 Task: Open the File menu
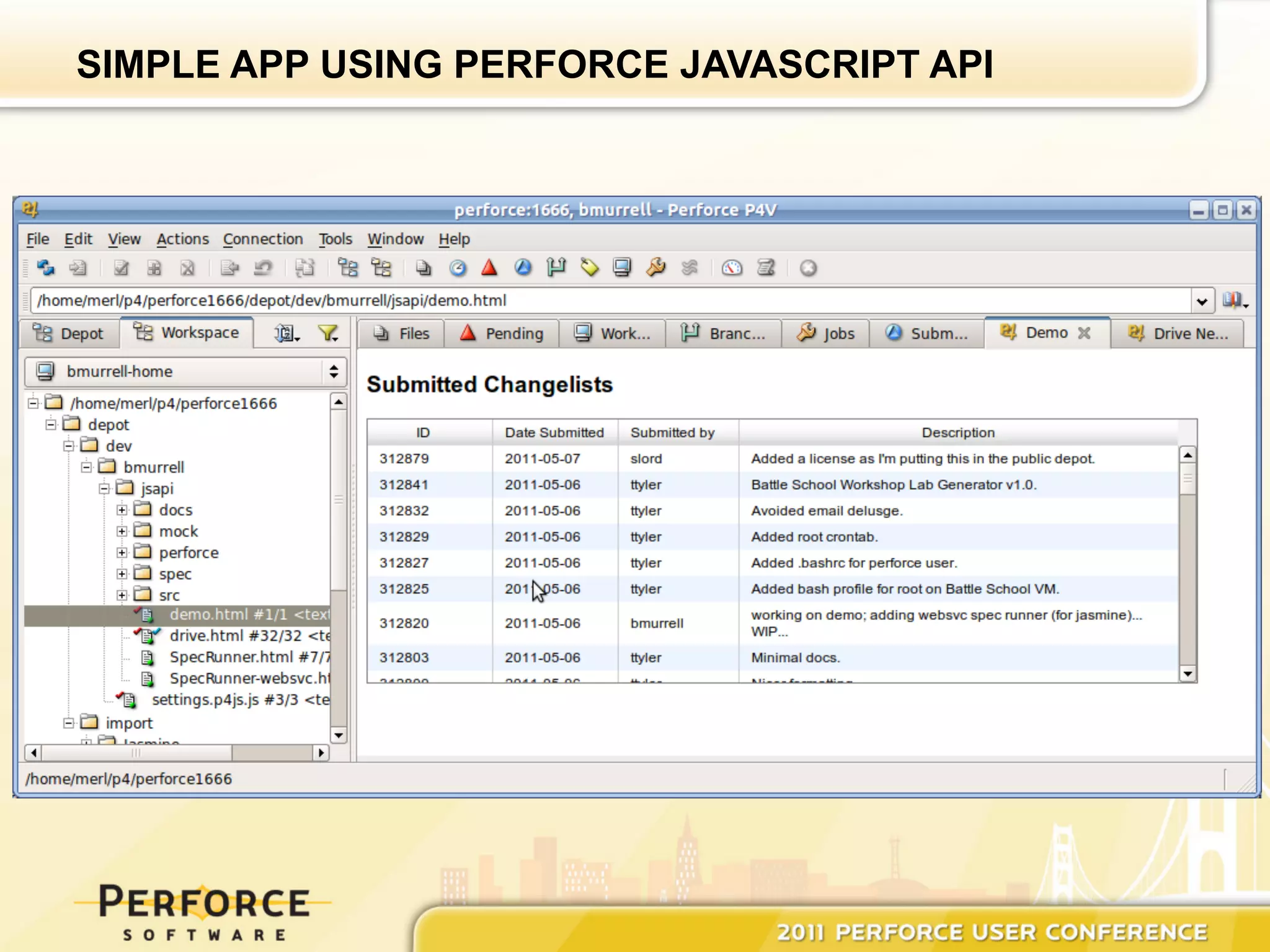coord(37,239)
